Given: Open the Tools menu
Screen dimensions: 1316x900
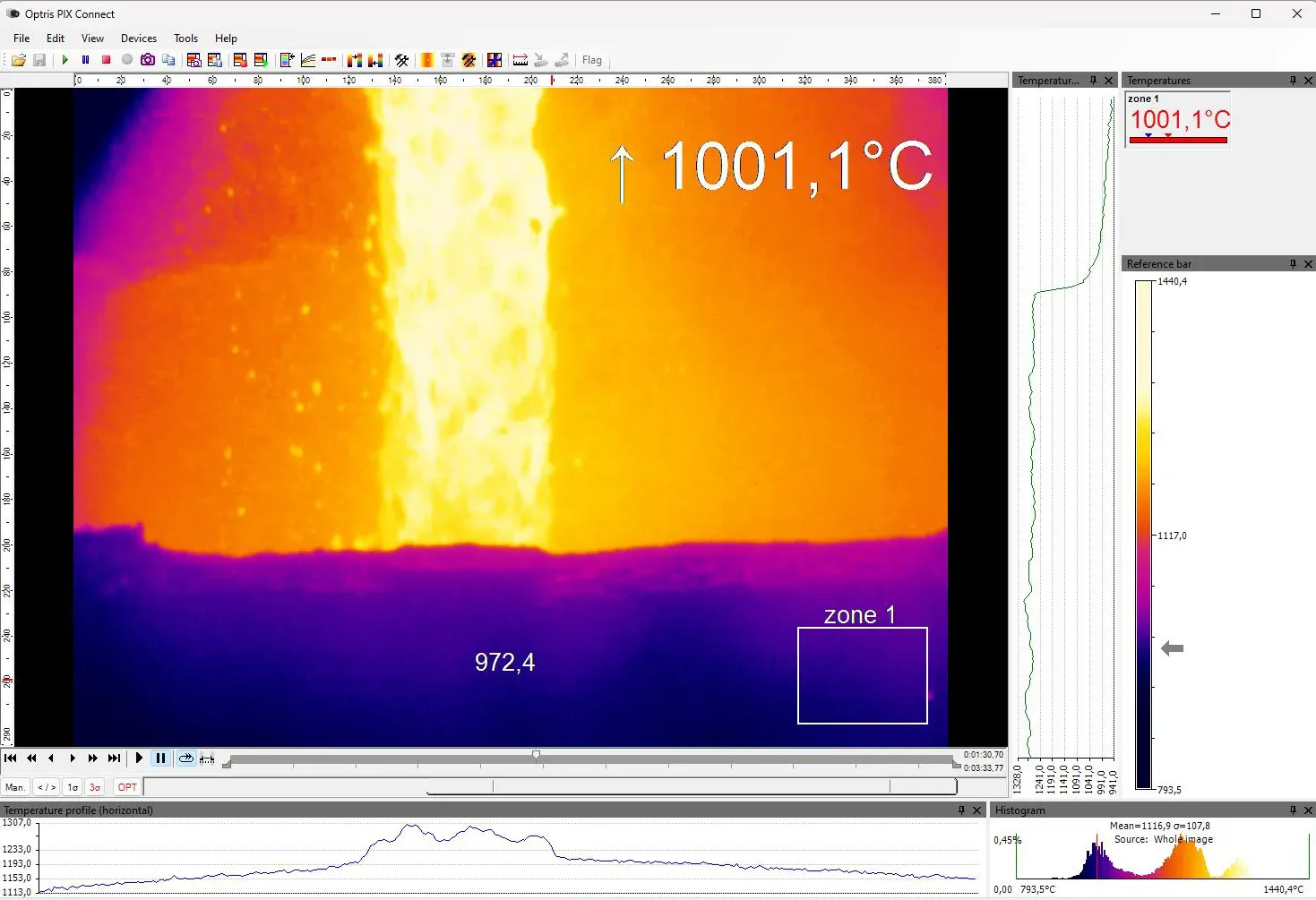Looking at the screenshot, I should [x=185, y=39].
